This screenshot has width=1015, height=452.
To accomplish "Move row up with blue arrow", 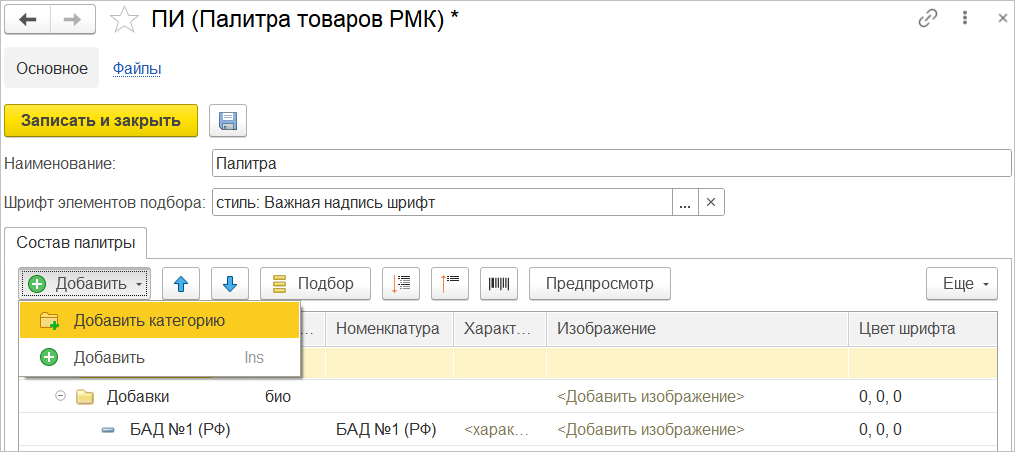I will [x=181, y=284].
